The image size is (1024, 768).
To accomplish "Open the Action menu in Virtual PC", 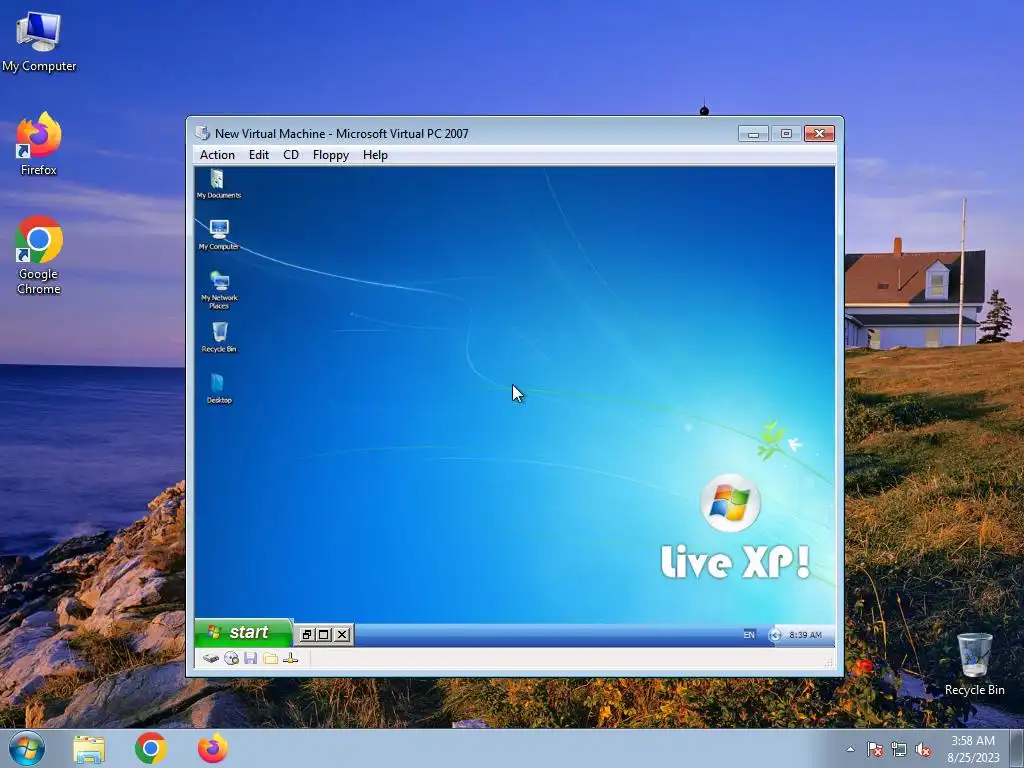I will tap(217, 155).
